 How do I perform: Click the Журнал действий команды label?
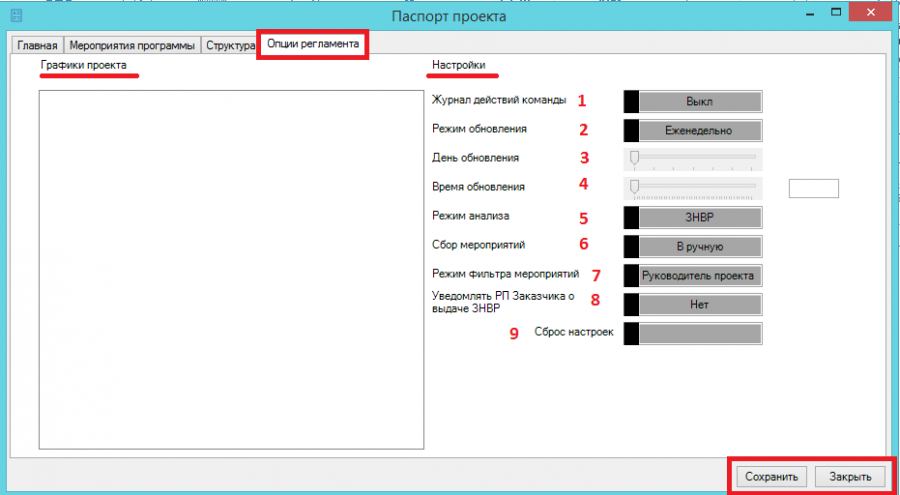[x=499, y=100]
